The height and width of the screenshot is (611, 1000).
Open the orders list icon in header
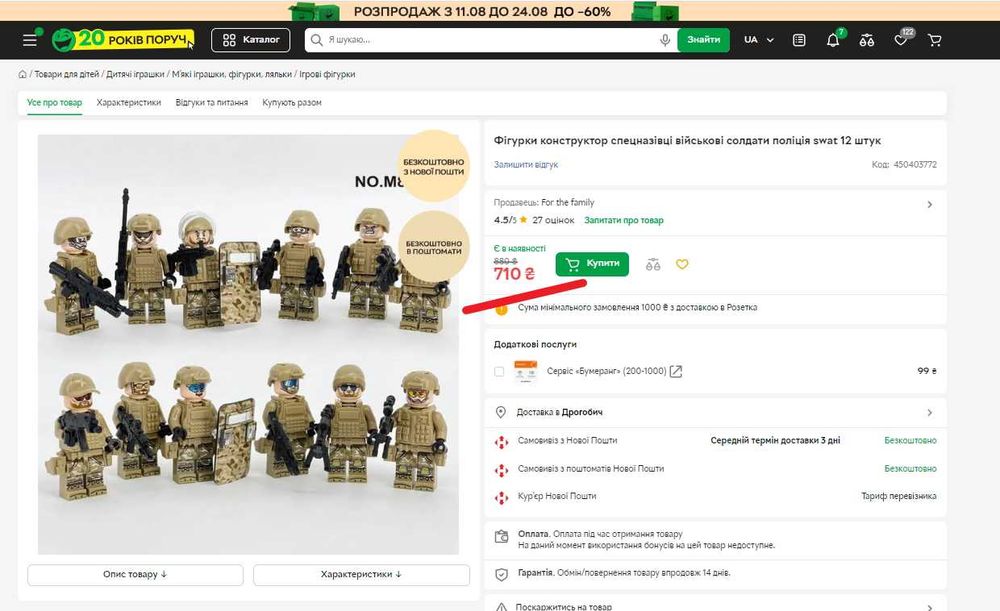pos(799,40)
